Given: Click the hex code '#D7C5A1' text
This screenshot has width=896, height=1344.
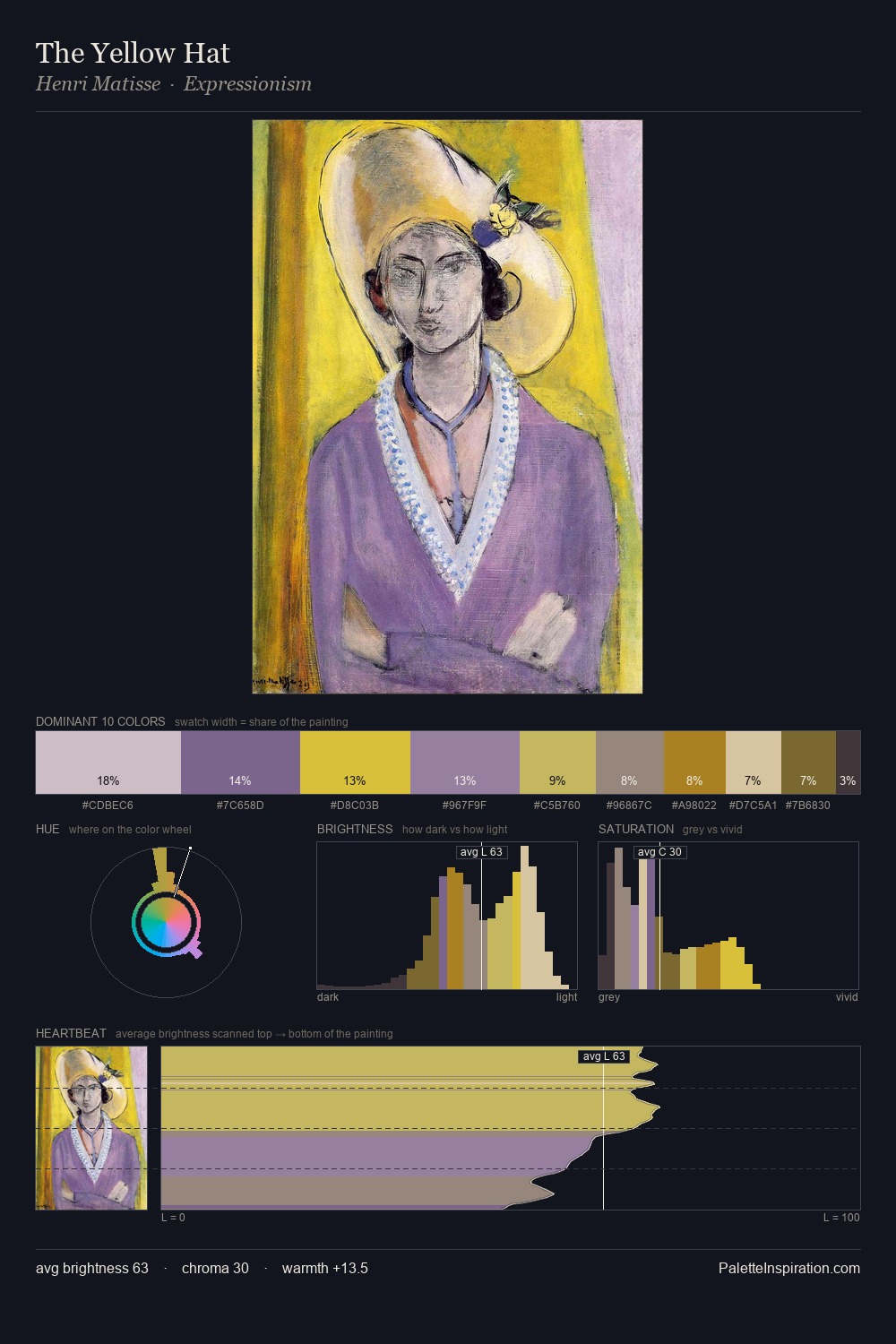Looking at the screenshot, I should coord(753,806).
